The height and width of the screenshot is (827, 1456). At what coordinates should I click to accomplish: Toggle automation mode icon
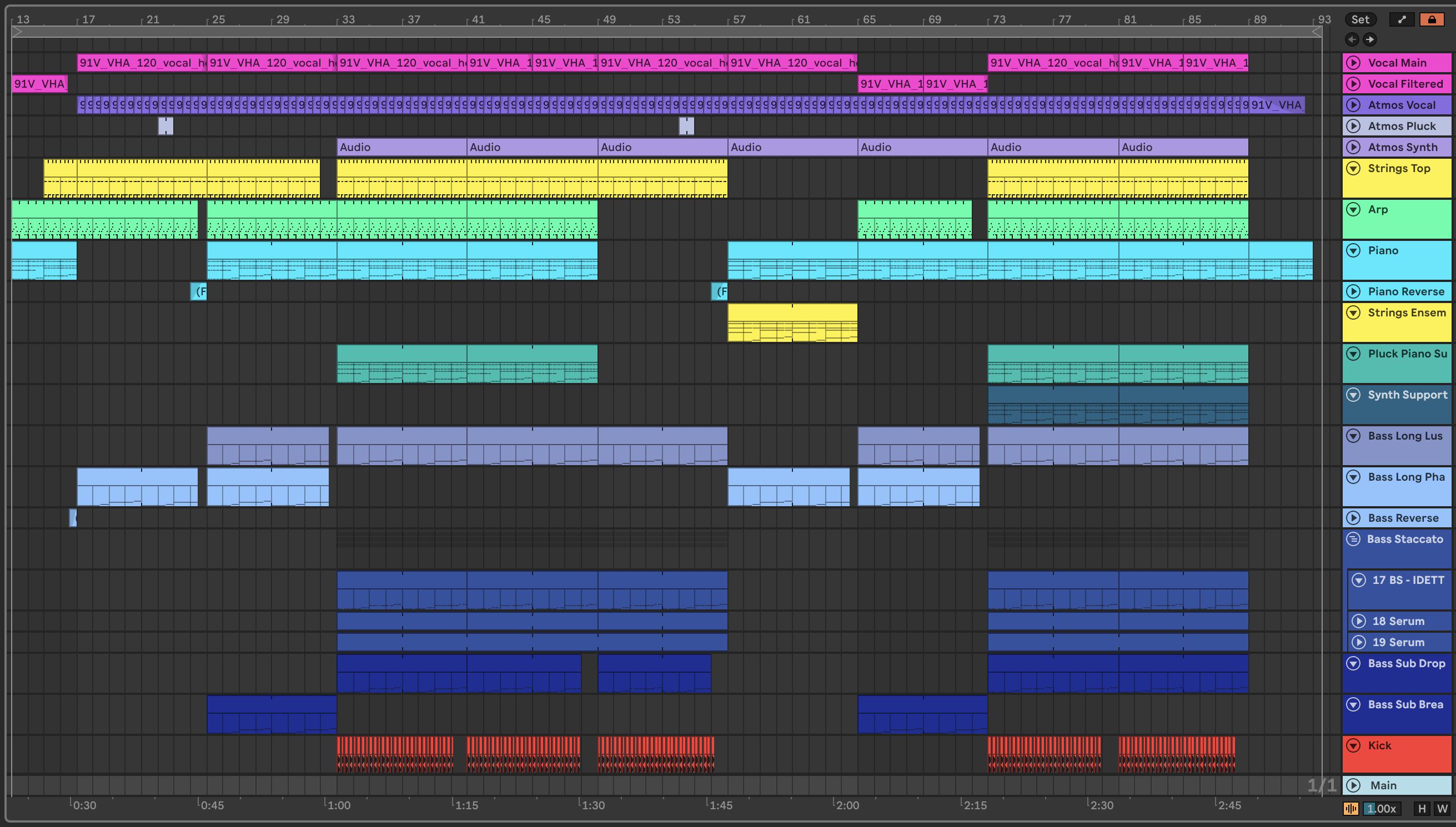[x=1402, y=19]
